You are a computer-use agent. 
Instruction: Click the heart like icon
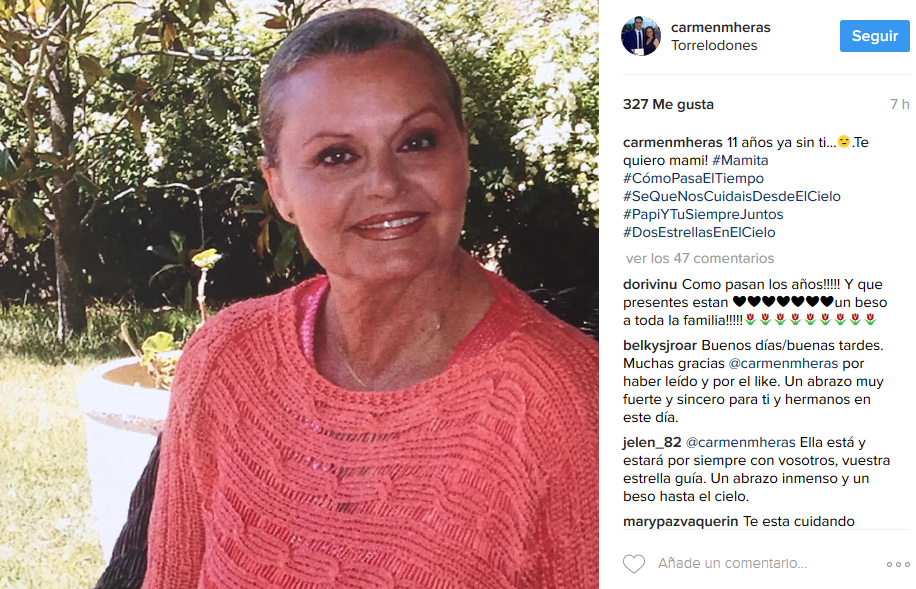[x=634, y=564]
